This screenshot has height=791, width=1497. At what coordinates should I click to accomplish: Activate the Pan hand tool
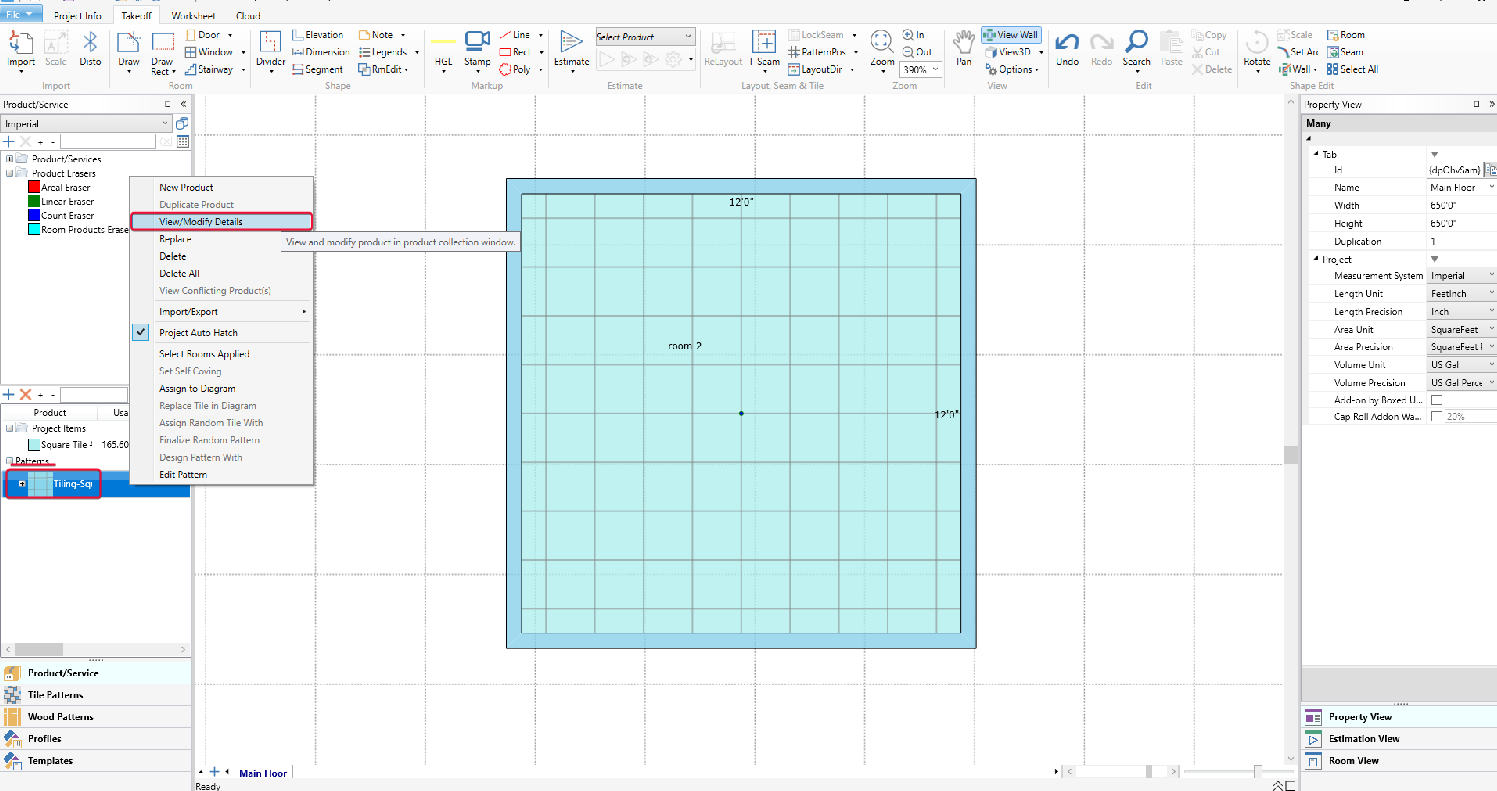click(x=963, y=49)
